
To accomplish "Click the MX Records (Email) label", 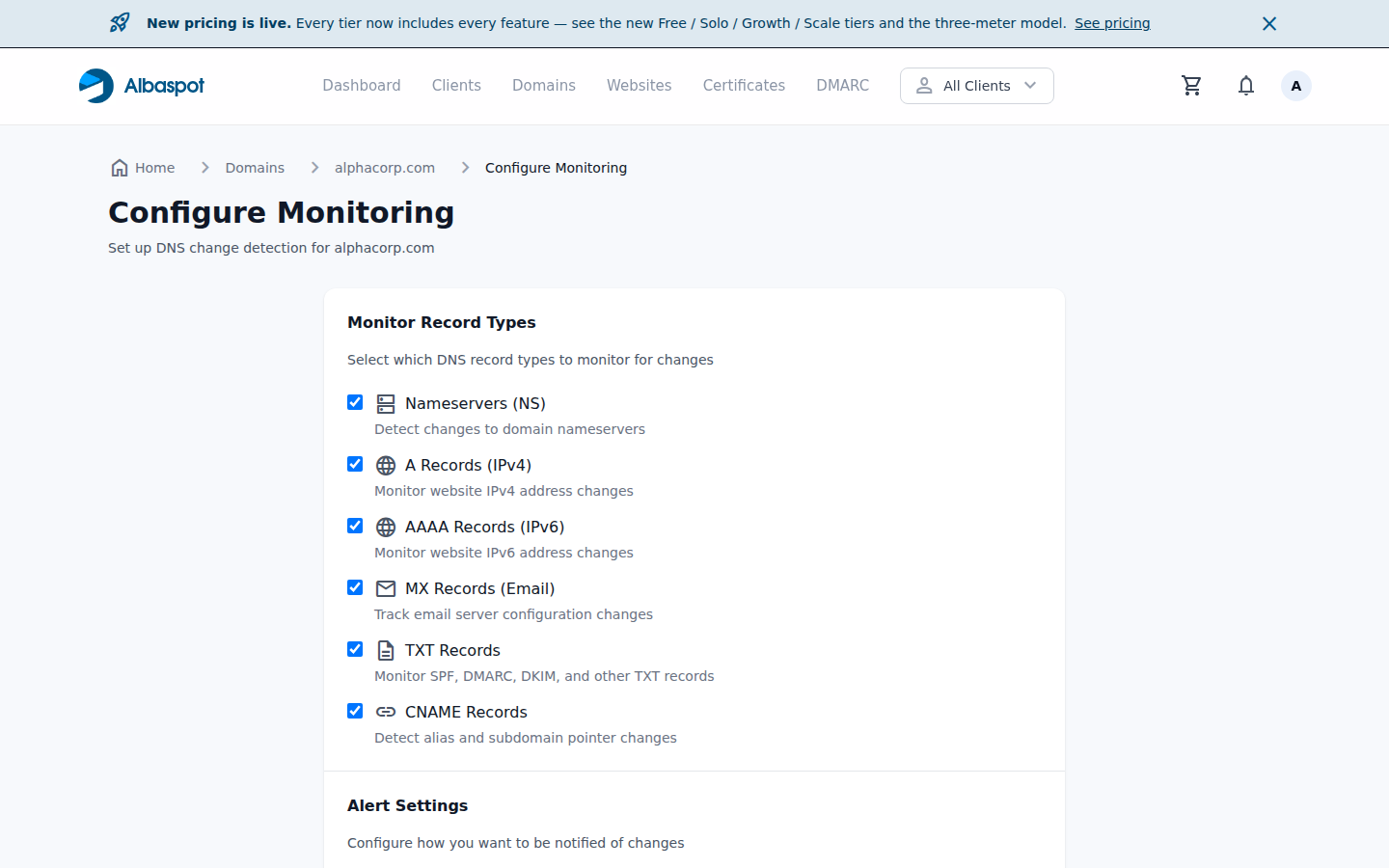I will 479,588.
